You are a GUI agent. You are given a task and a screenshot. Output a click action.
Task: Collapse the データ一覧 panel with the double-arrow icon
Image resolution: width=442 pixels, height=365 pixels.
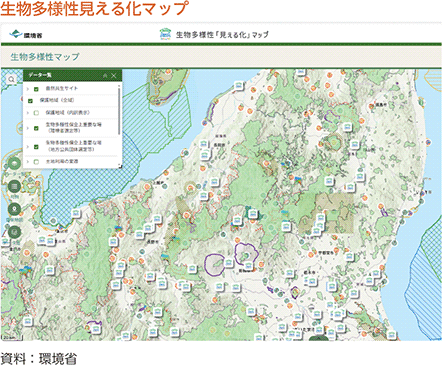coord(105,76)
